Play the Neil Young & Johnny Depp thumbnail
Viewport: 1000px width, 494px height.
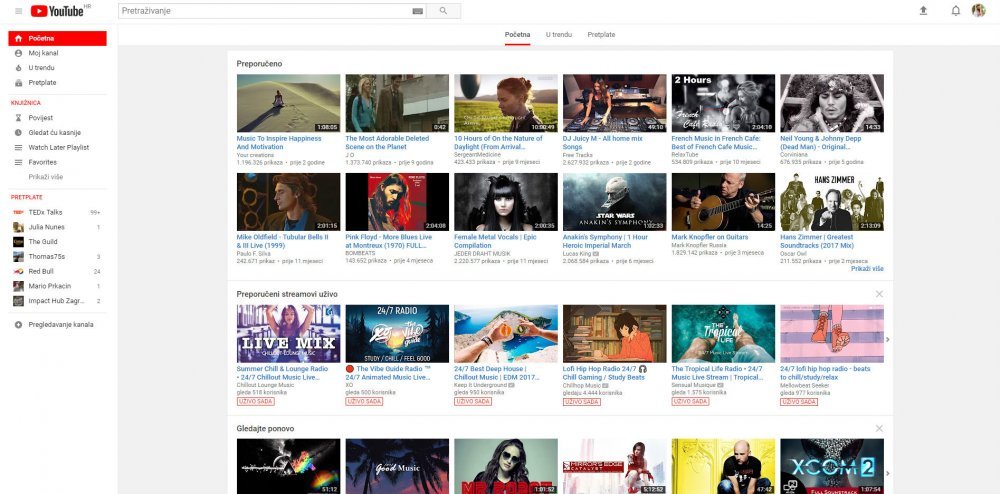click(x=832, y=103)
